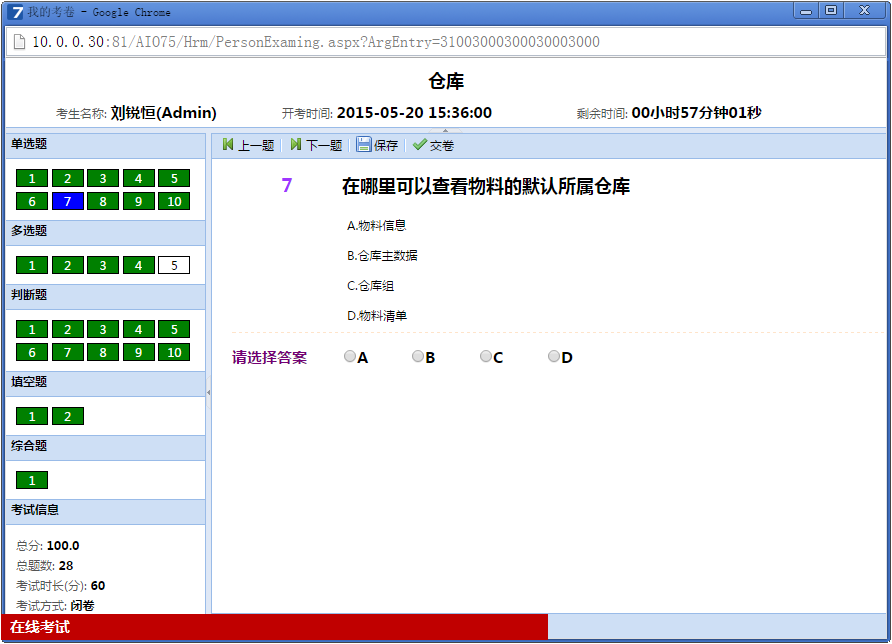Collapse the 填空题 section header
892x644 pixels.
click(105, 383)
